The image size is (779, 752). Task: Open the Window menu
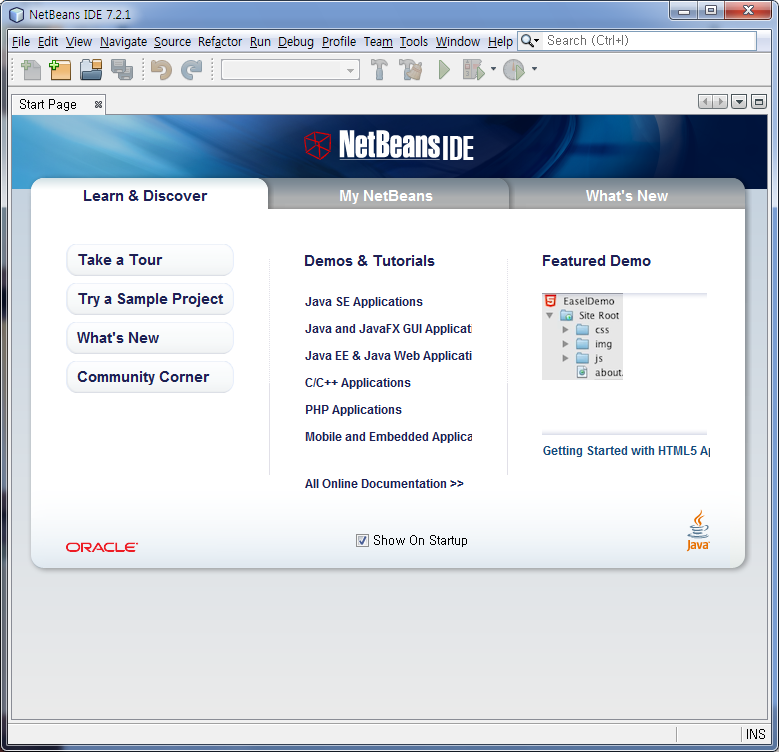(458, 41)
